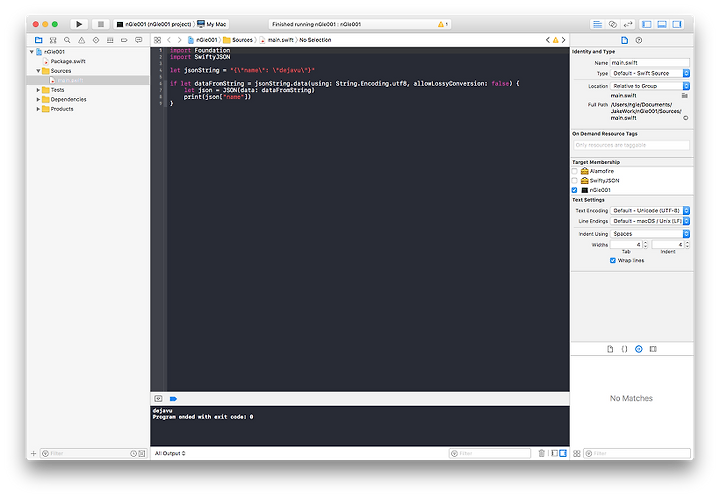Open the Breakpoint navigator tab

pyautogui.click(x=124, y=40)
